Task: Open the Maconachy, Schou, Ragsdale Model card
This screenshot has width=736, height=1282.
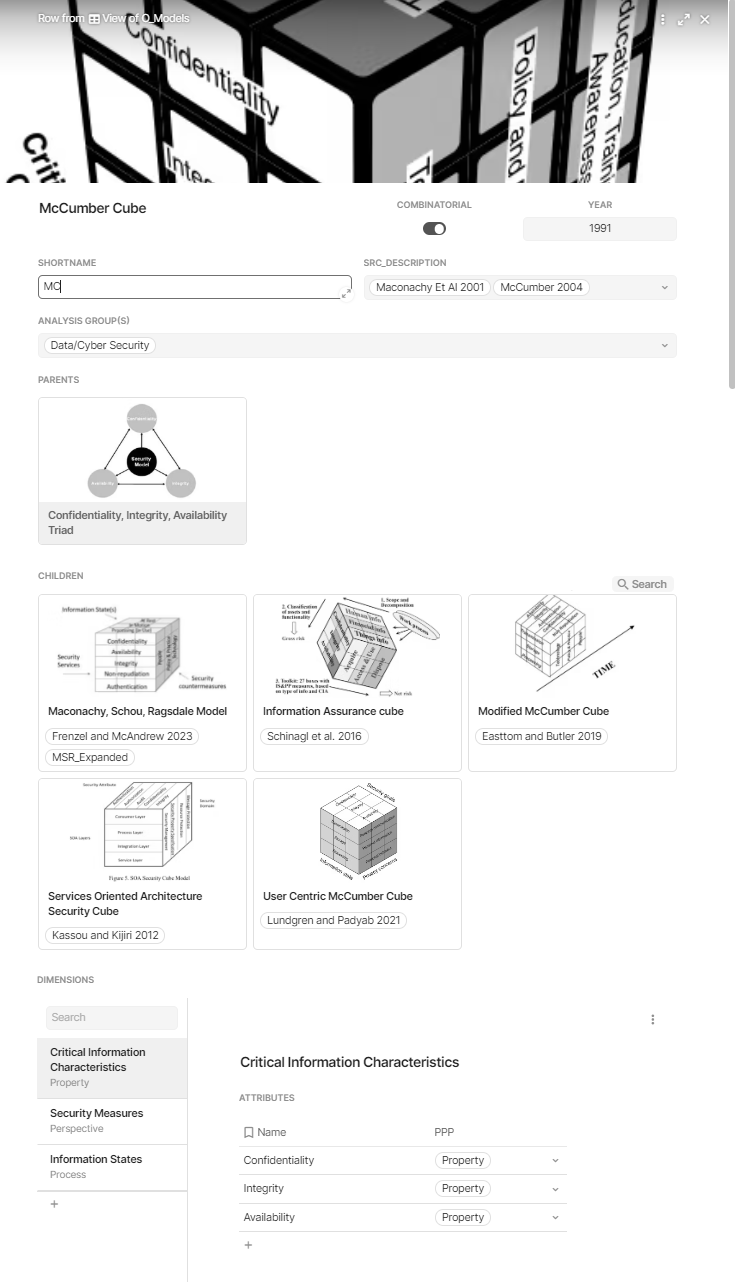Action: 142,683
